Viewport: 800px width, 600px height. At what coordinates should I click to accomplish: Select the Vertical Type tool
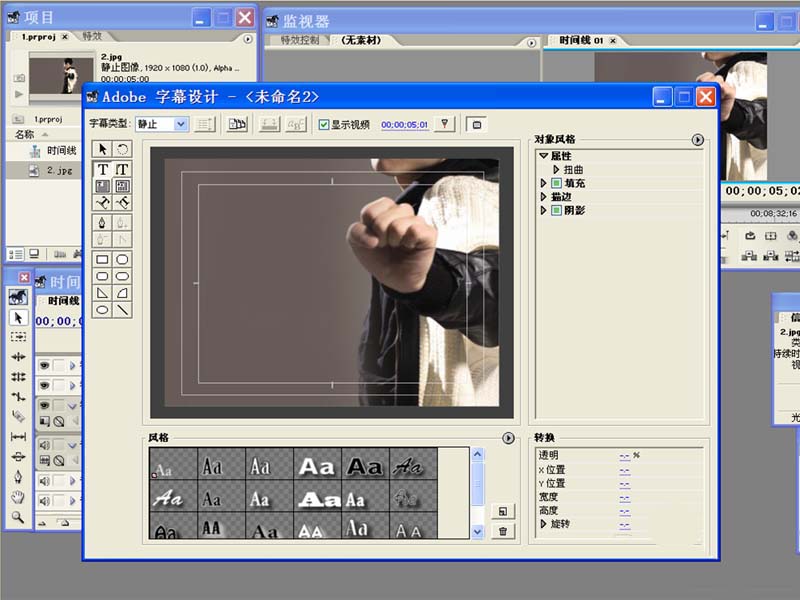click(x=122, y=169)
